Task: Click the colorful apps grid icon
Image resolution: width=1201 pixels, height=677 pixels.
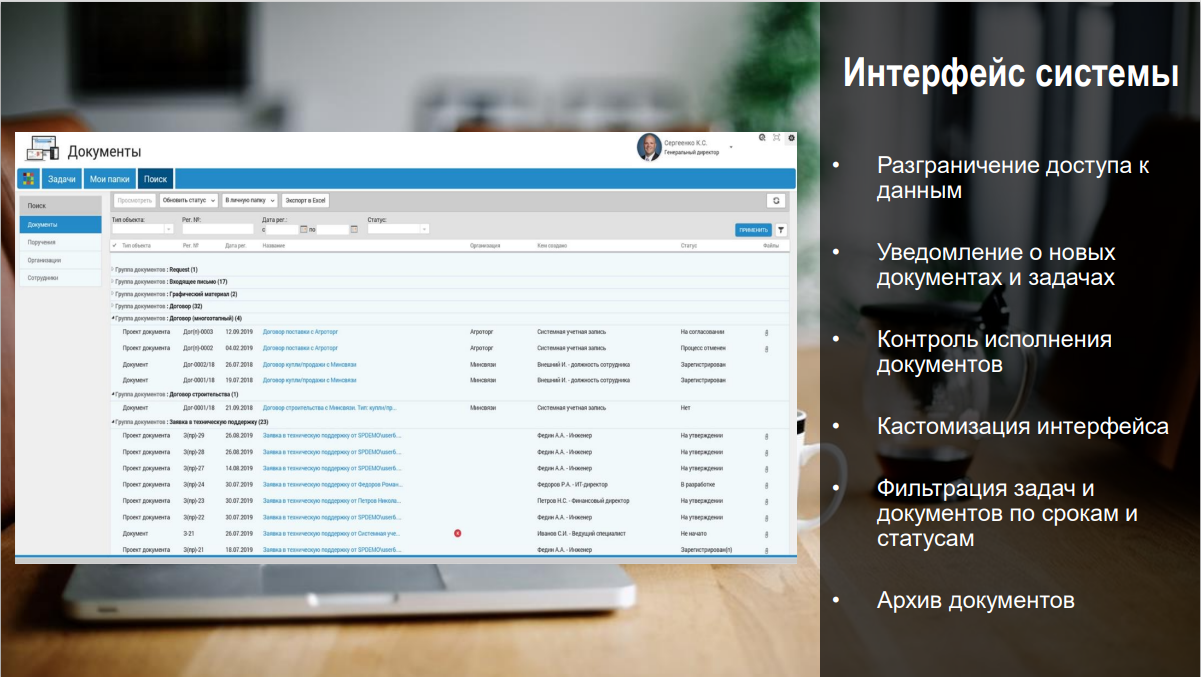Action: pyautogui.click(x=29, y=178)
